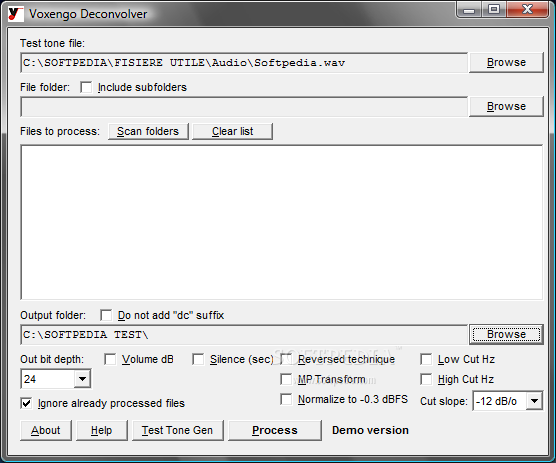Open the Out bit depth dropdown
556x463 pixels.
(x=82, y=379)
